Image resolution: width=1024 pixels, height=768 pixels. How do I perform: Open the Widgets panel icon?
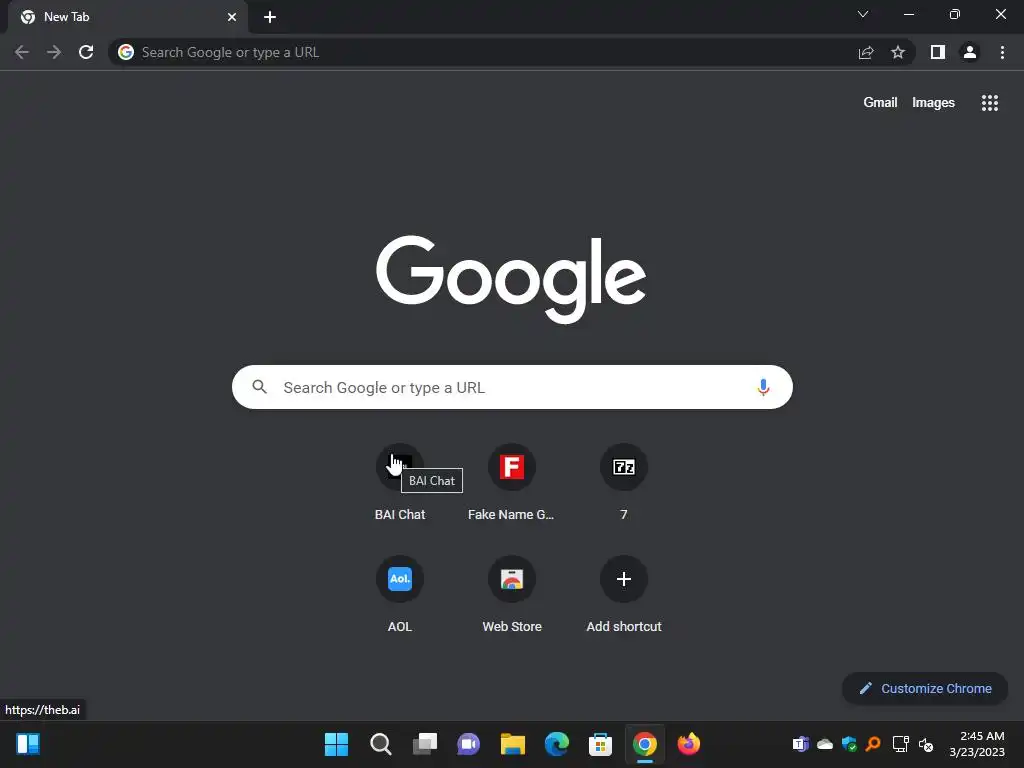tap(28, 744)
